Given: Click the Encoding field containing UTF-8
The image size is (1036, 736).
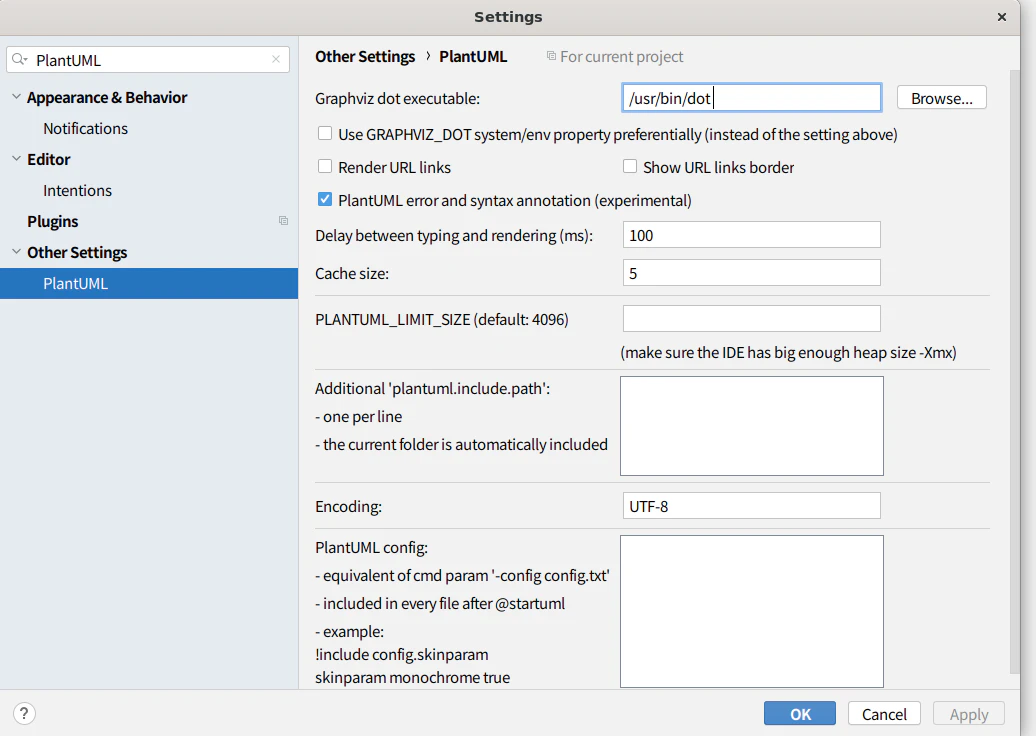Looking at the screenshot, I should (752, 506).
